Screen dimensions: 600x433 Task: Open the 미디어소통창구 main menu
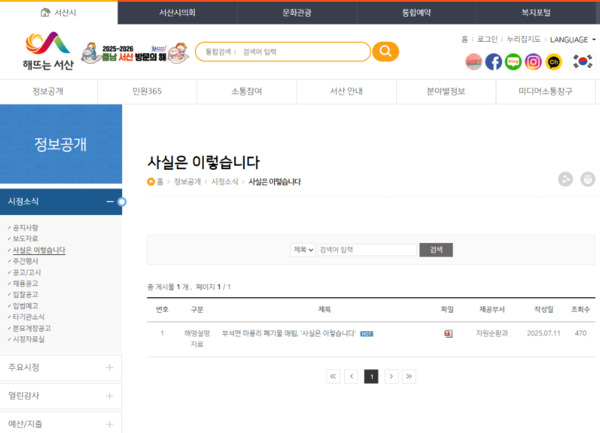click(x=546, y=91)
